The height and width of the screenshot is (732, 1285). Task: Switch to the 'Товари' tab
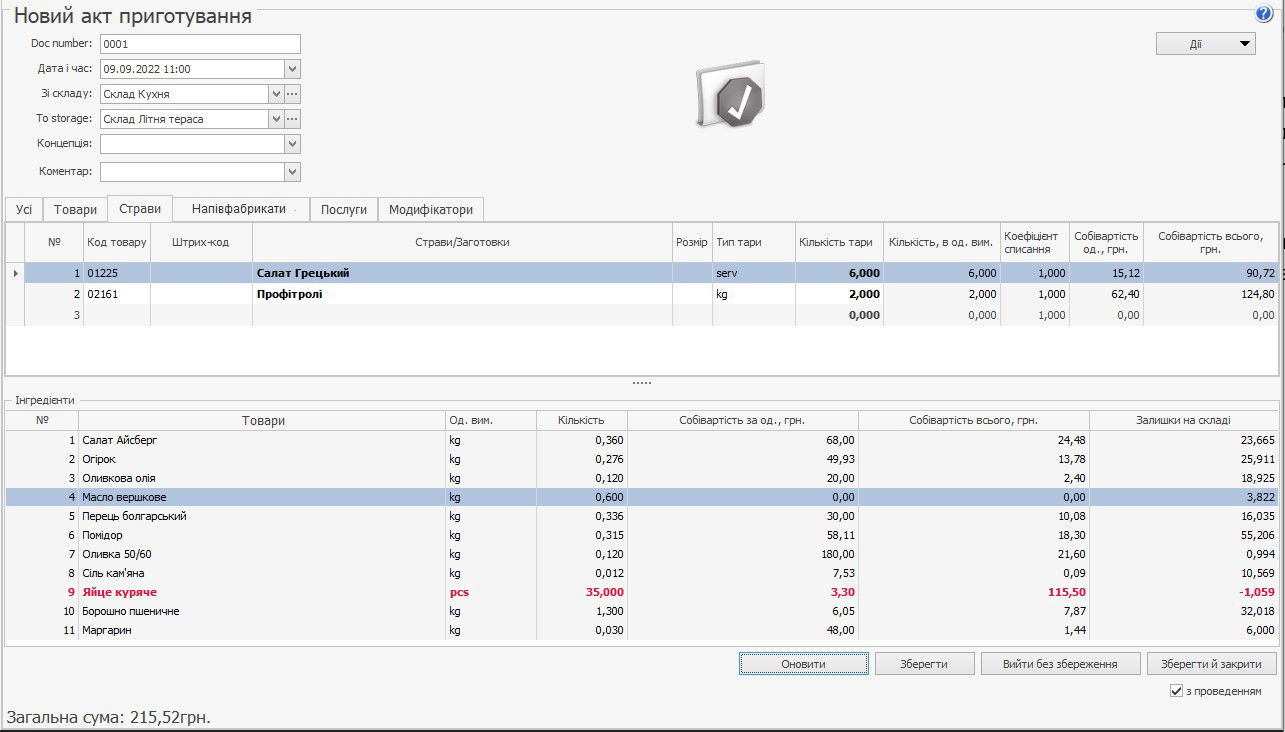tap(75, 210)
